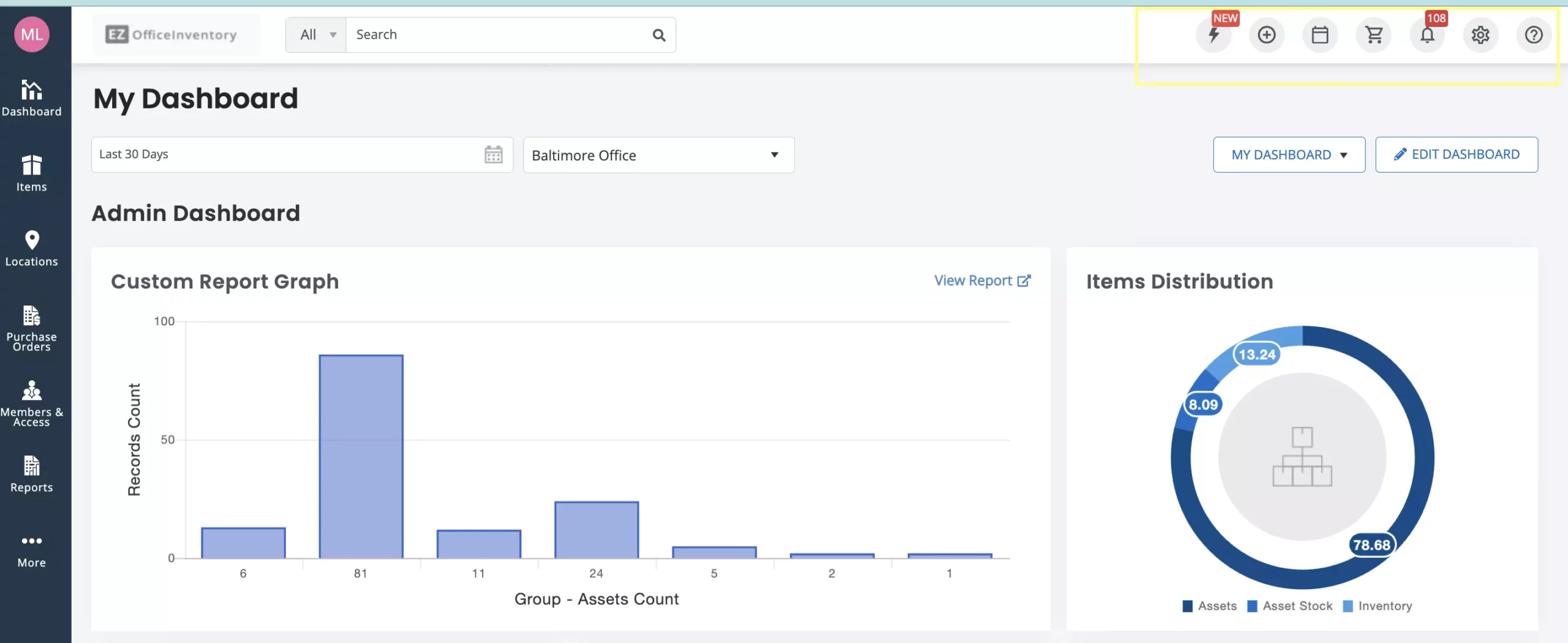1568x643 pixels.
Task: Toggle Inventory legend entry
Action: (1378, 606)
